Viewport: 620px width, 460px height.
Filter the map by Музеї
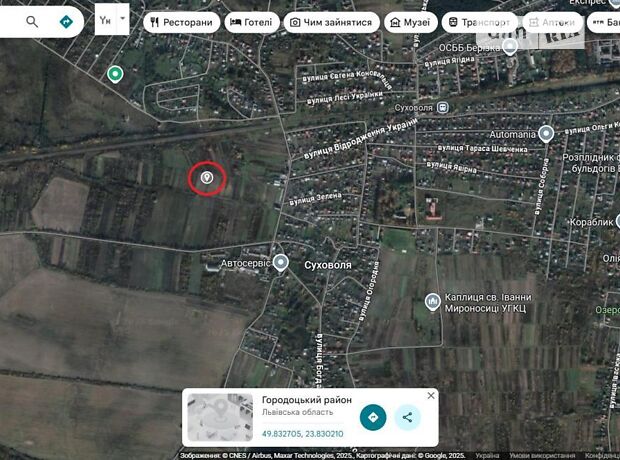[410, 22]
